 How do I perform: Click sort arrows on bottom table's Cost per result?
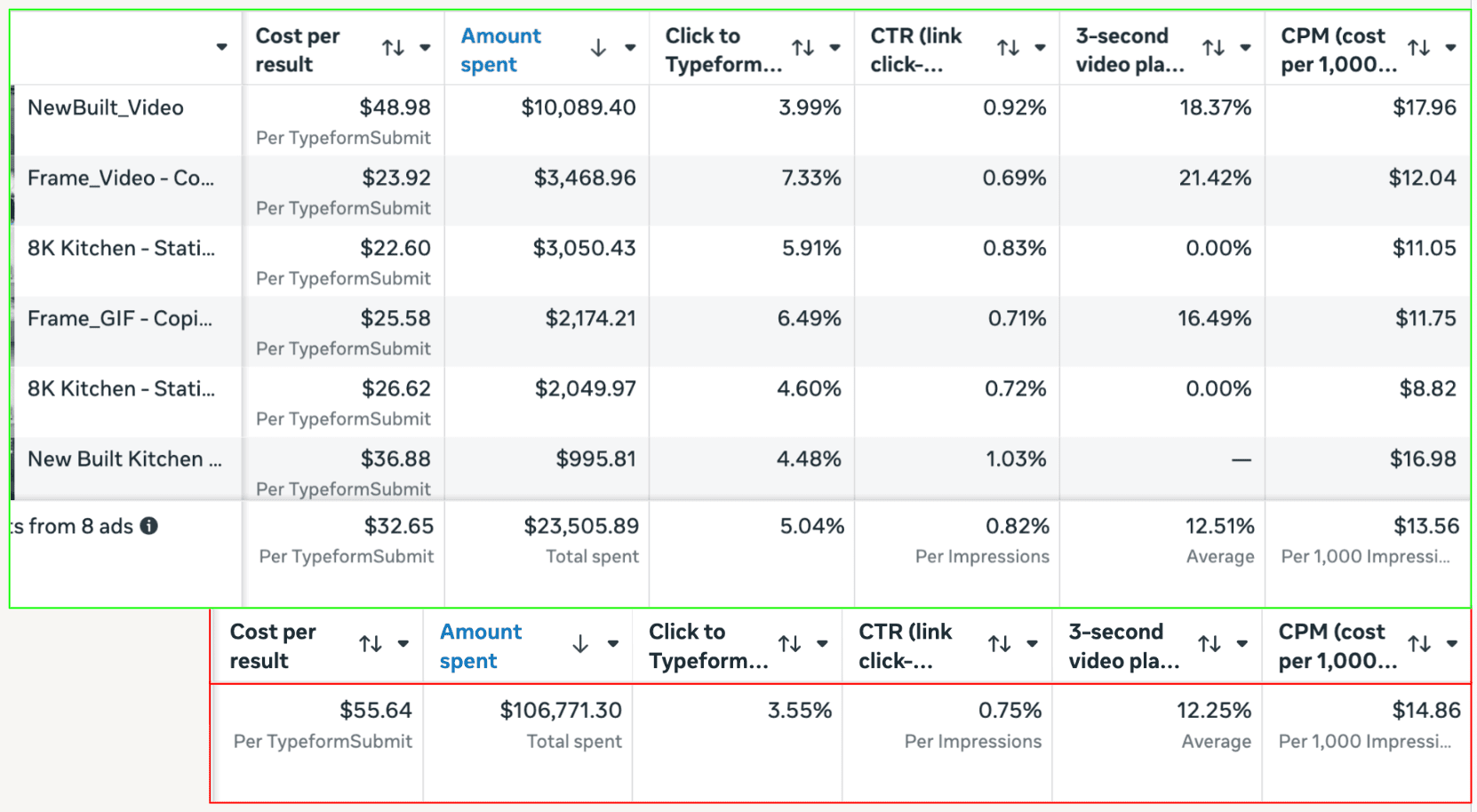[x=371, y=644]
